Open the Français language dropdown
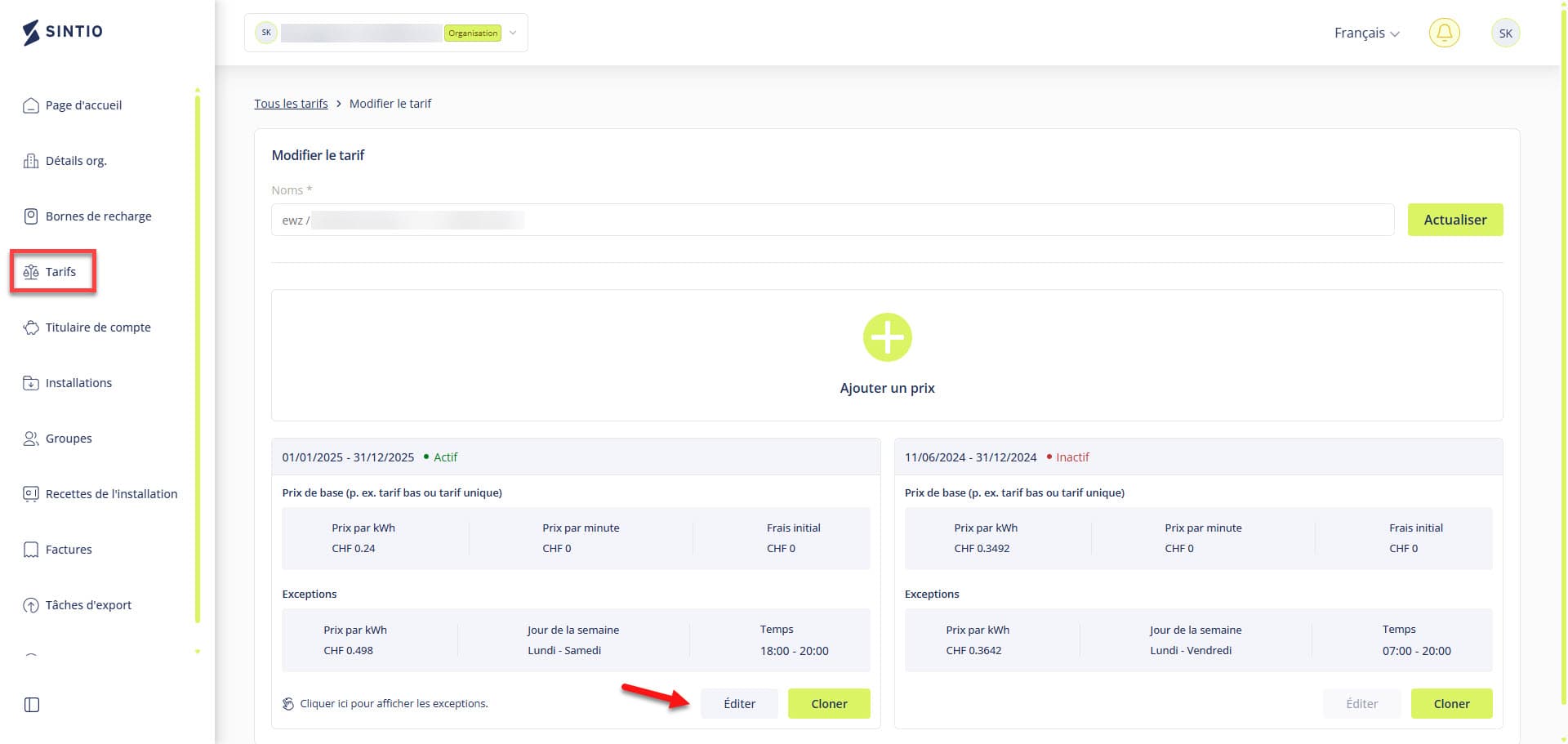 (1366, 33)
